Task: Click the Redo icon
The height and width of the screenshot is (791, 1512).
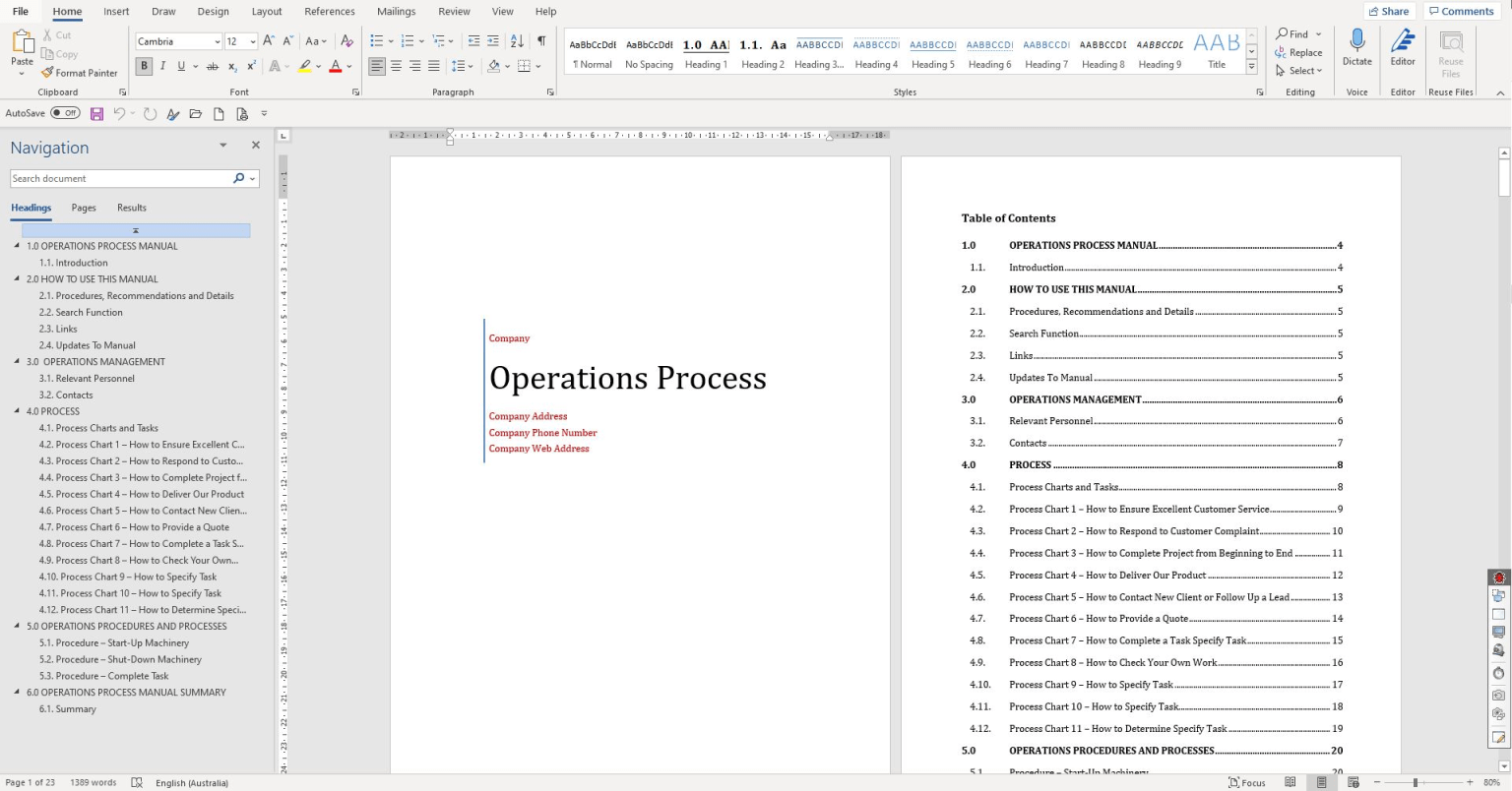Action: [x=150, y=114]
